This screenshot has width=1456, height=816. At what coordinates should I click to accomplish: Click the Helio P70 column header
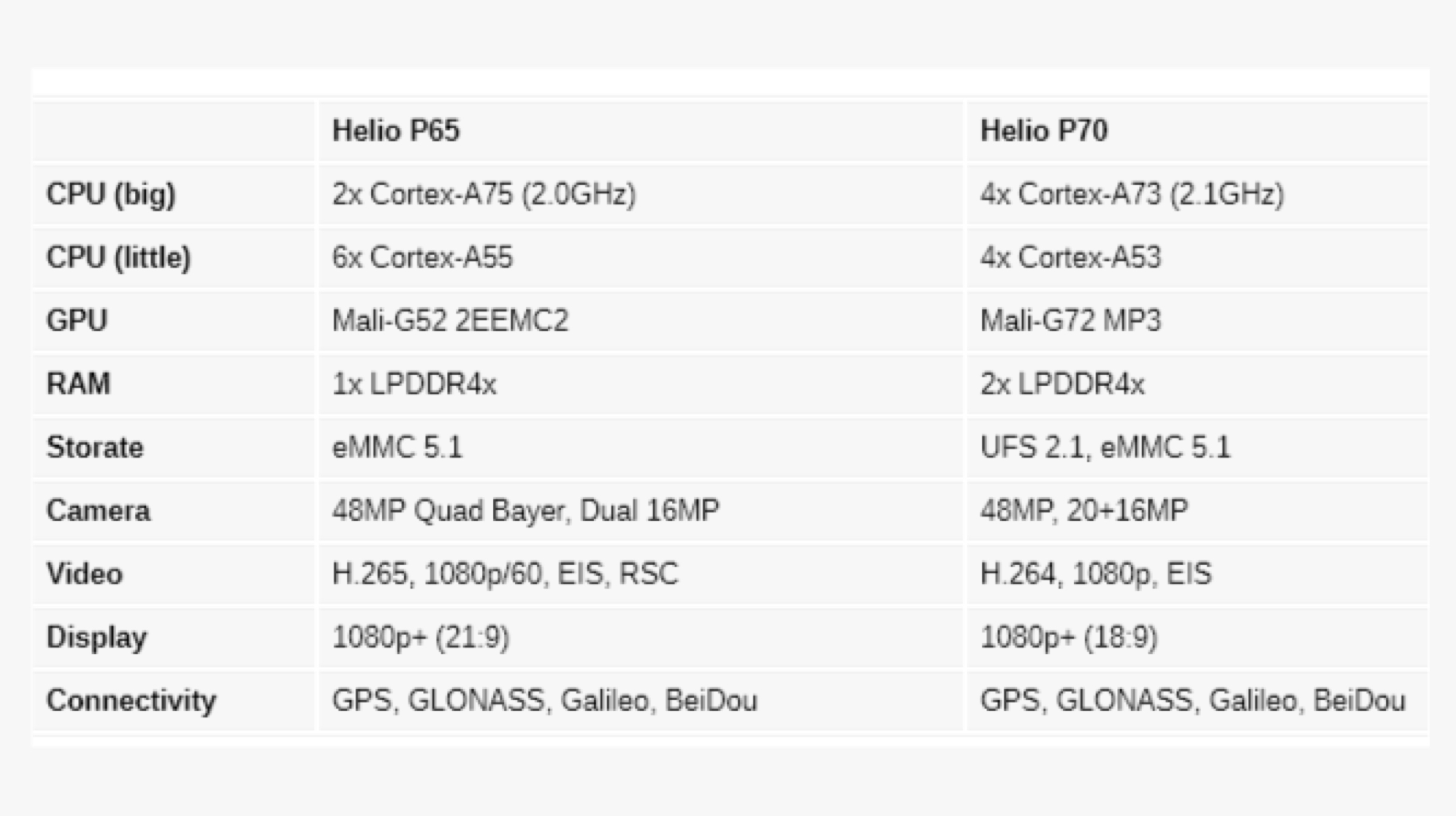pyautogui.click(x=1044, y=131)
